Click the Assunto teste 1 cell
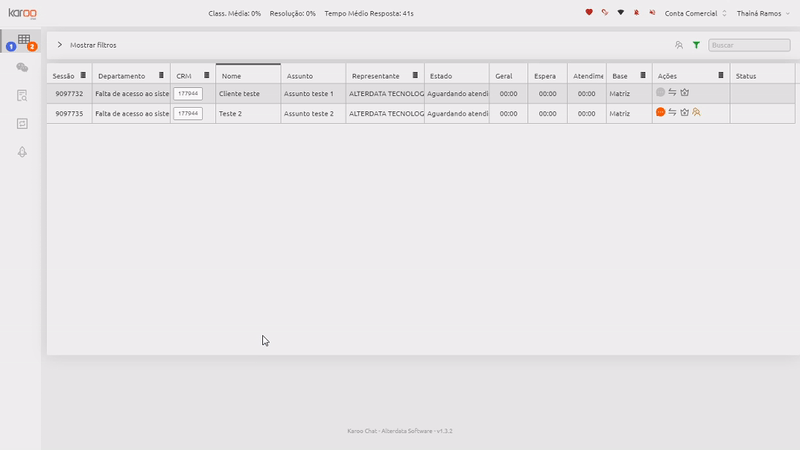 tap(313, 93)
